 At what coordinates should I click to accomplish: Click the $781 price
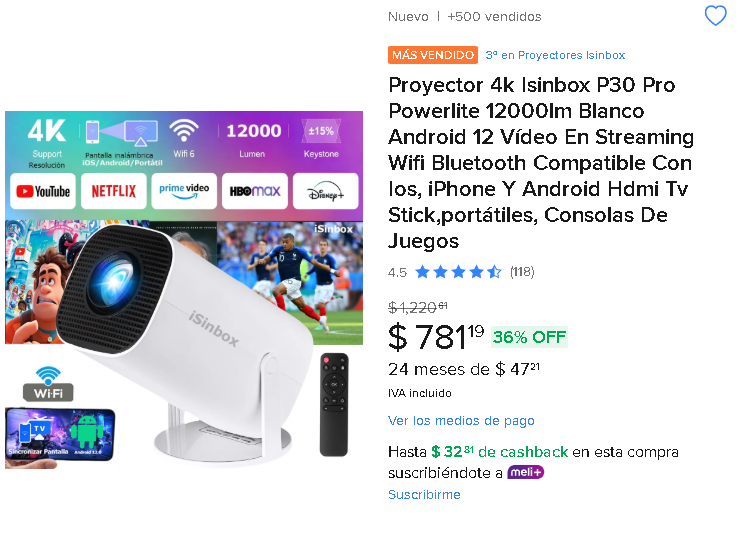(x=436, y=336)
